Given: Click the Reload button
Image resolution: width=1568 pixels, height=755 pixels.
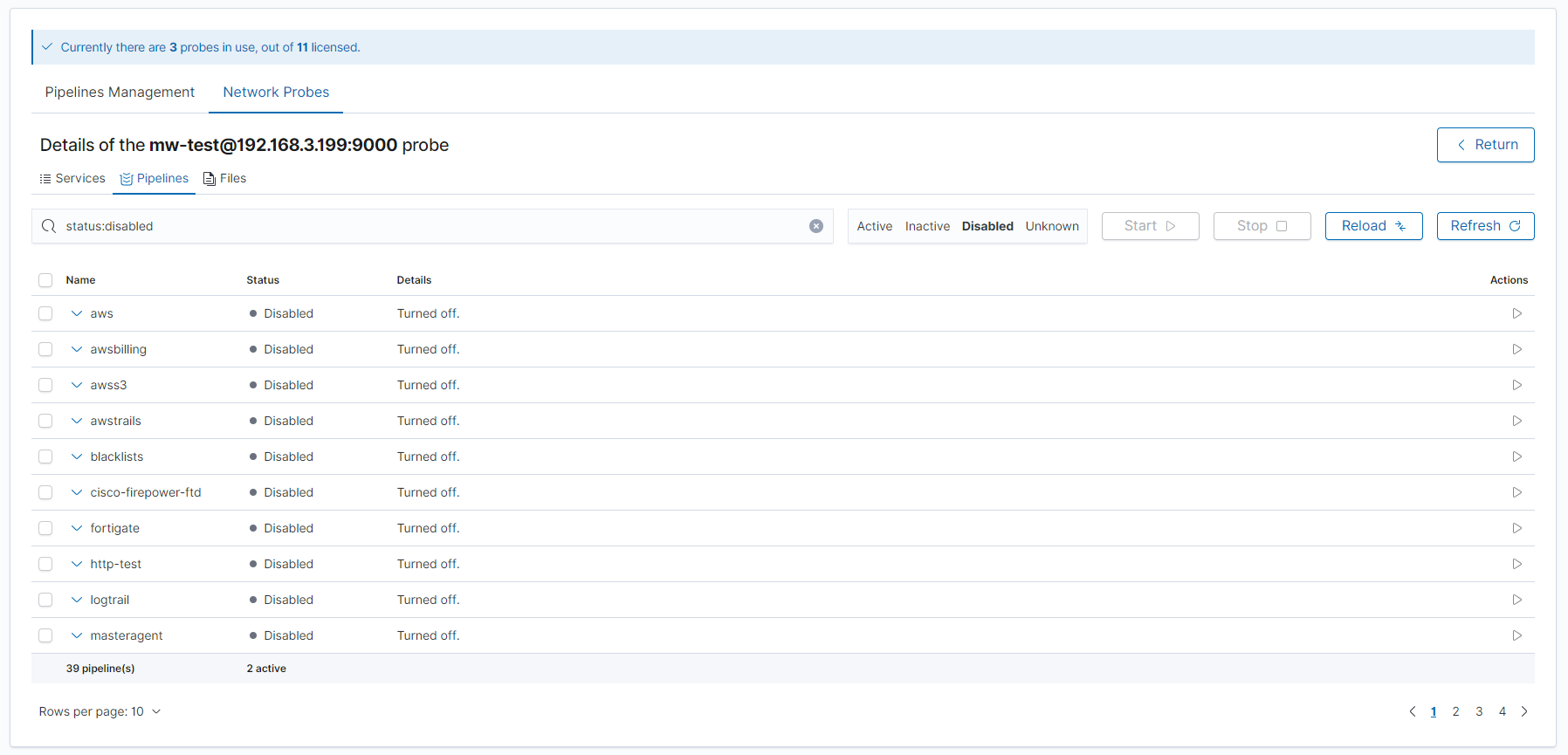Looking at the screenshot, I should point(1373,226).
